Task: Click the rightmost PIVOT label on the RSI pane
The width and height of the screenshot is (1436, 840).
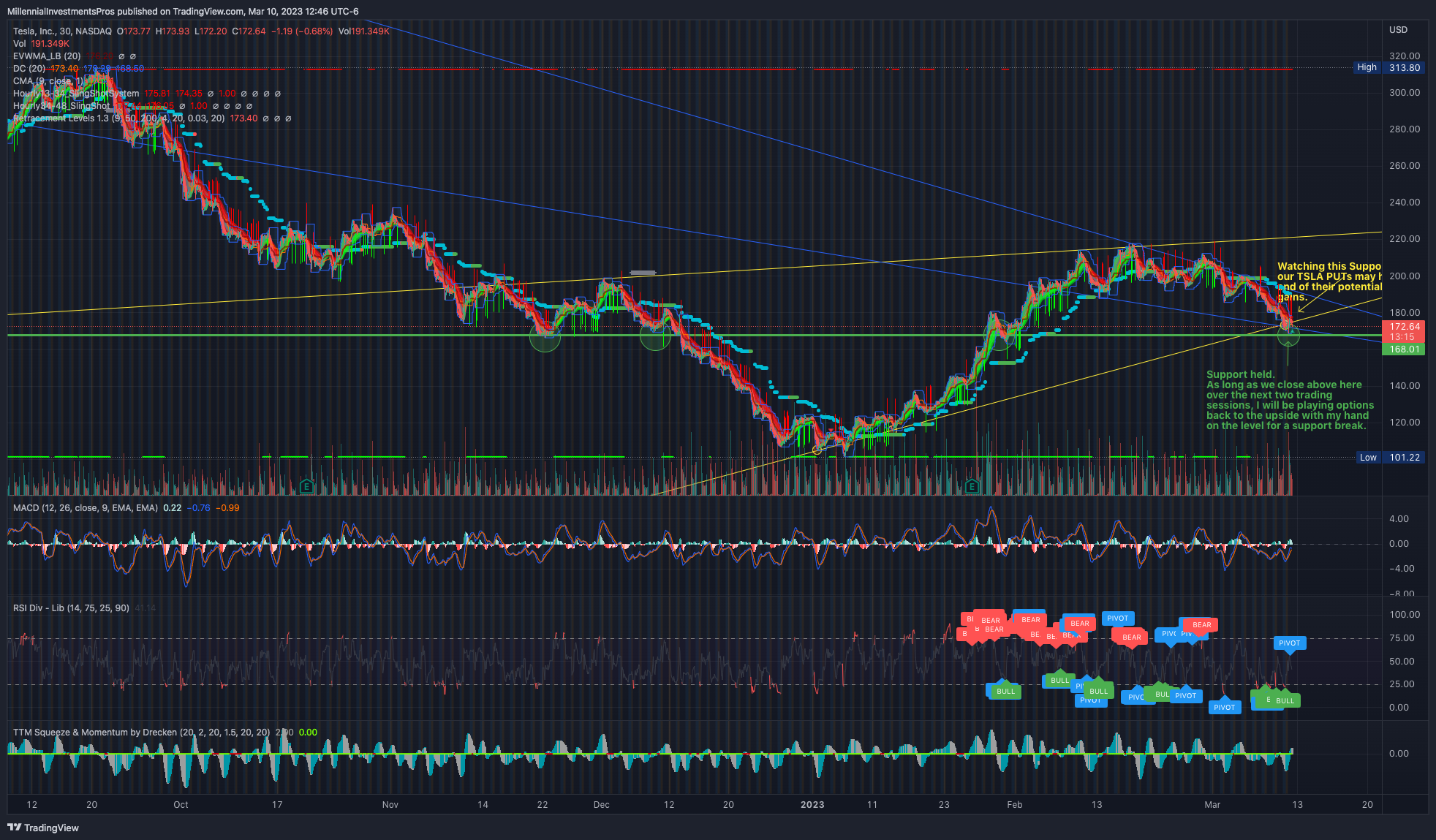Action: pyautogui.click(x=1289, y=643)
